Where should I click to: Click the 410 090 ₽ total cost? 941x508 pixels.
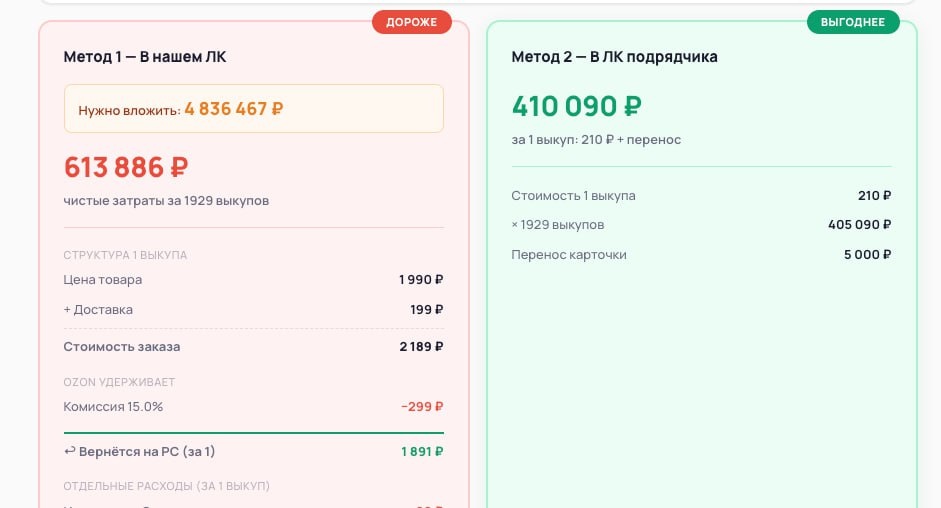tap(576, 106)
